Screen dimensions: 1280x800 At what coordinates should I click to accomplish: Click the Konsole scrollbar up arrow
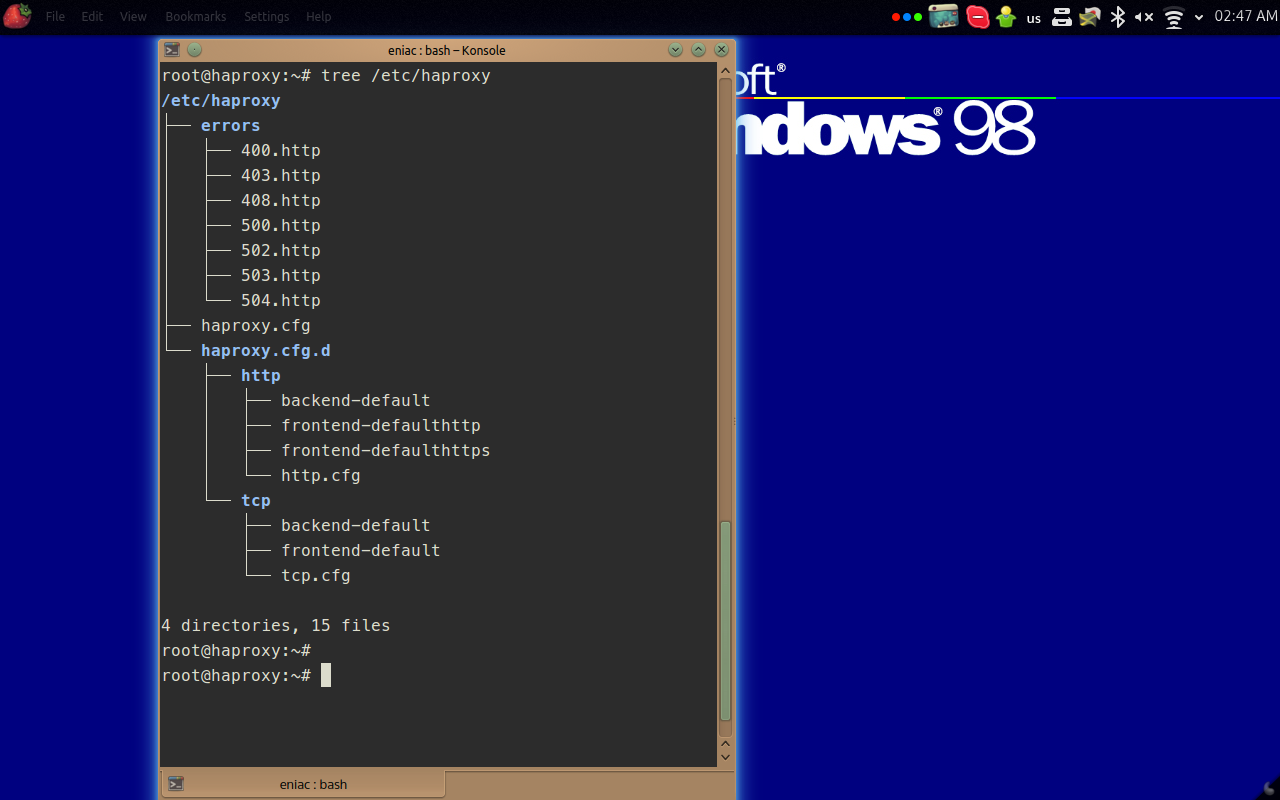726,70
